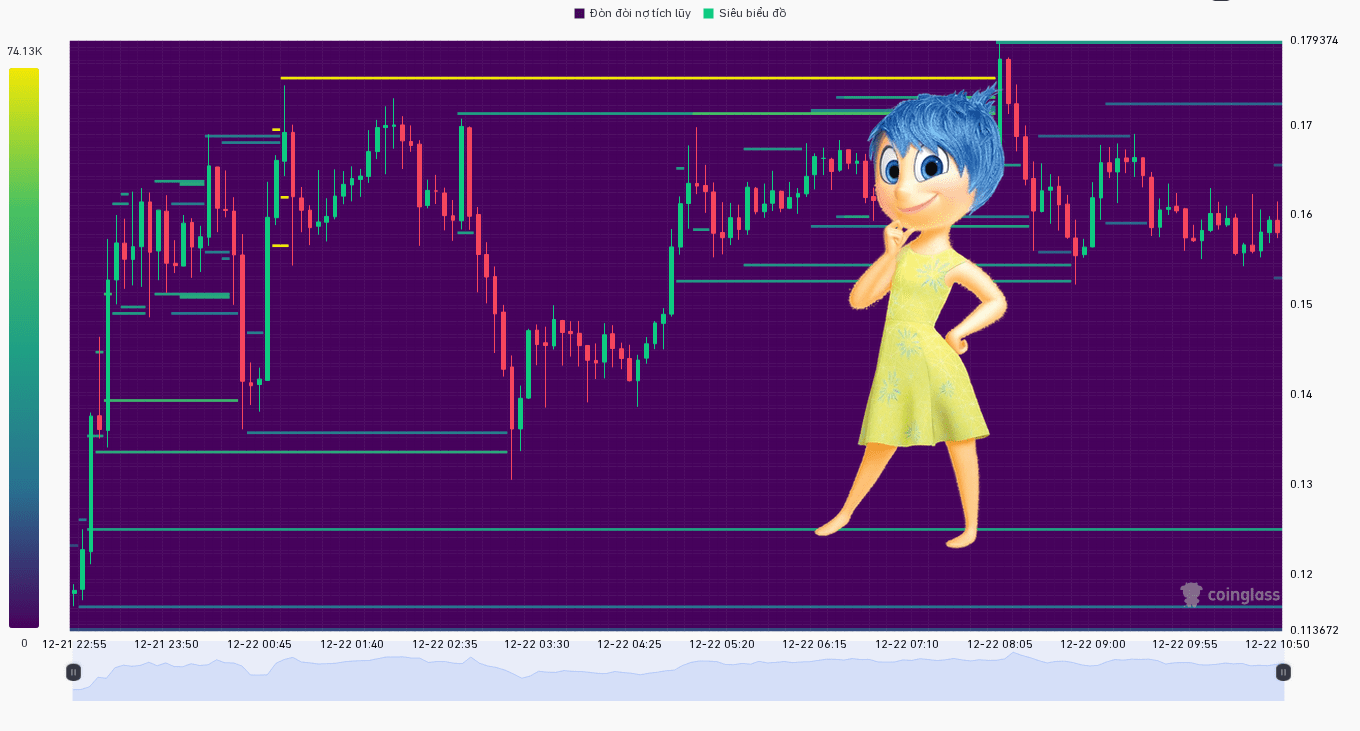Image resolution: width=1360 pixels, height=731 pixels.
Task: Click the 12-21 22:55 time label
Action: pos(74,644)
